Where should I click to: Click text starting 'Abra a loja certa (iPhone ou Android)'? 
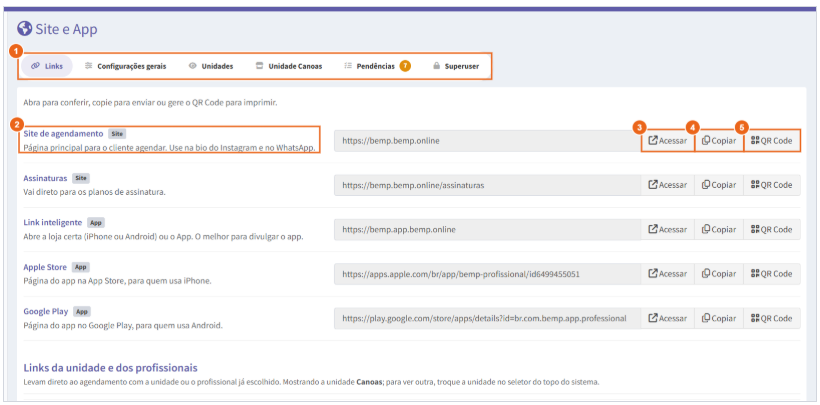[x=164, y=237]
